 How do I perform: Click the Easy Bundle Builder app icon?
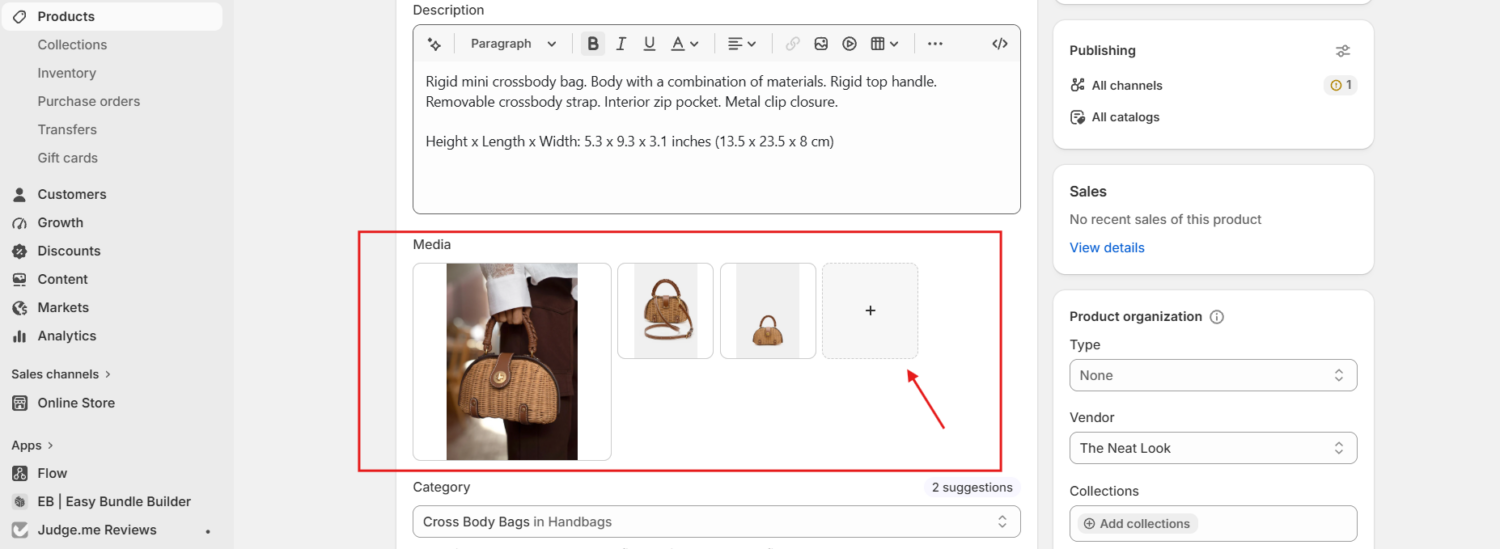click(x=19, y=502)
